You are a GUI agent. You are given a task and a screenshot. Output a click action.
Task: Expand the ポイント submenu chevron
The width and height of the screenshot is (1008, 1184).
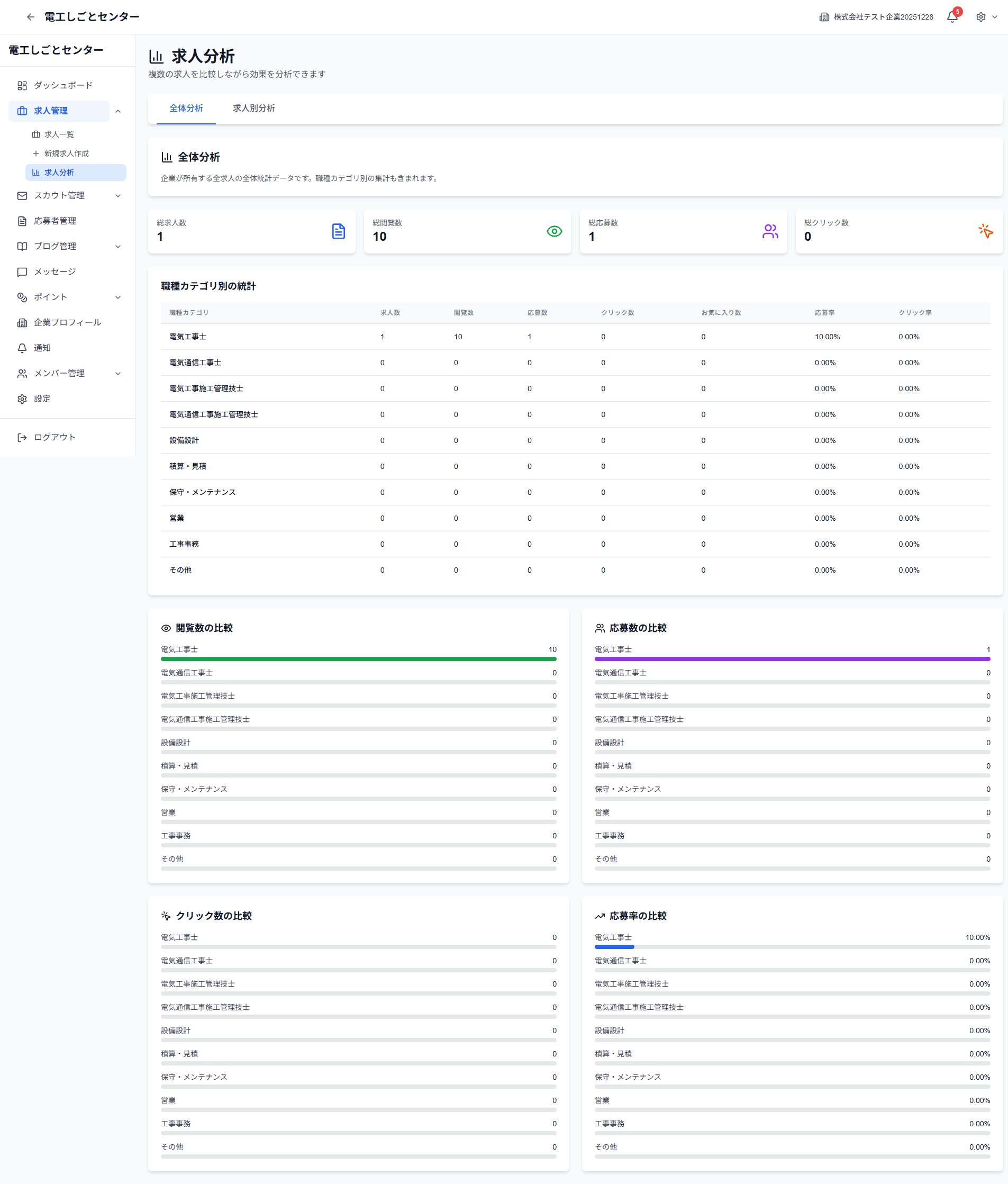coord(119,297)
